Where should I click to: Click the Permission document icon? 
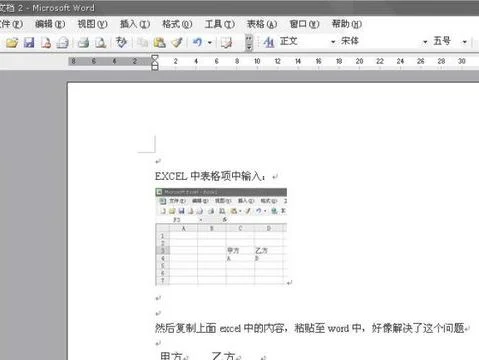pyautogui.click(x=46, y=42)
